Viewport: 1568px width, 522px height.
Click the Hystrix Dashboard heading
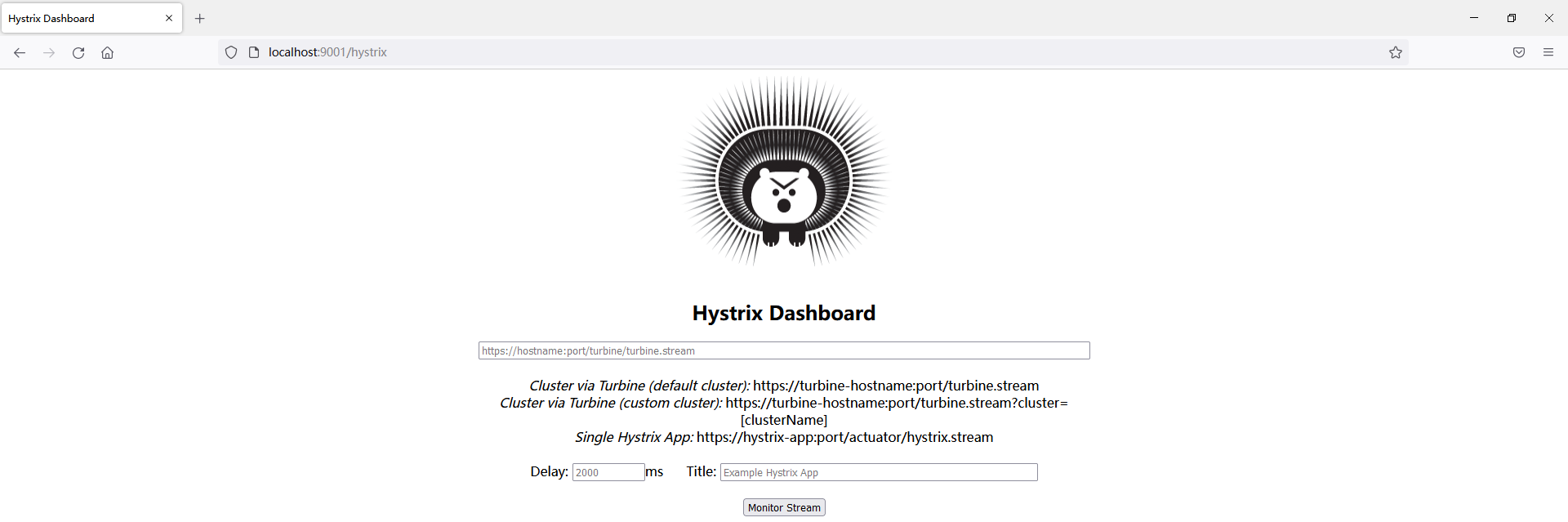click(784, 313)
